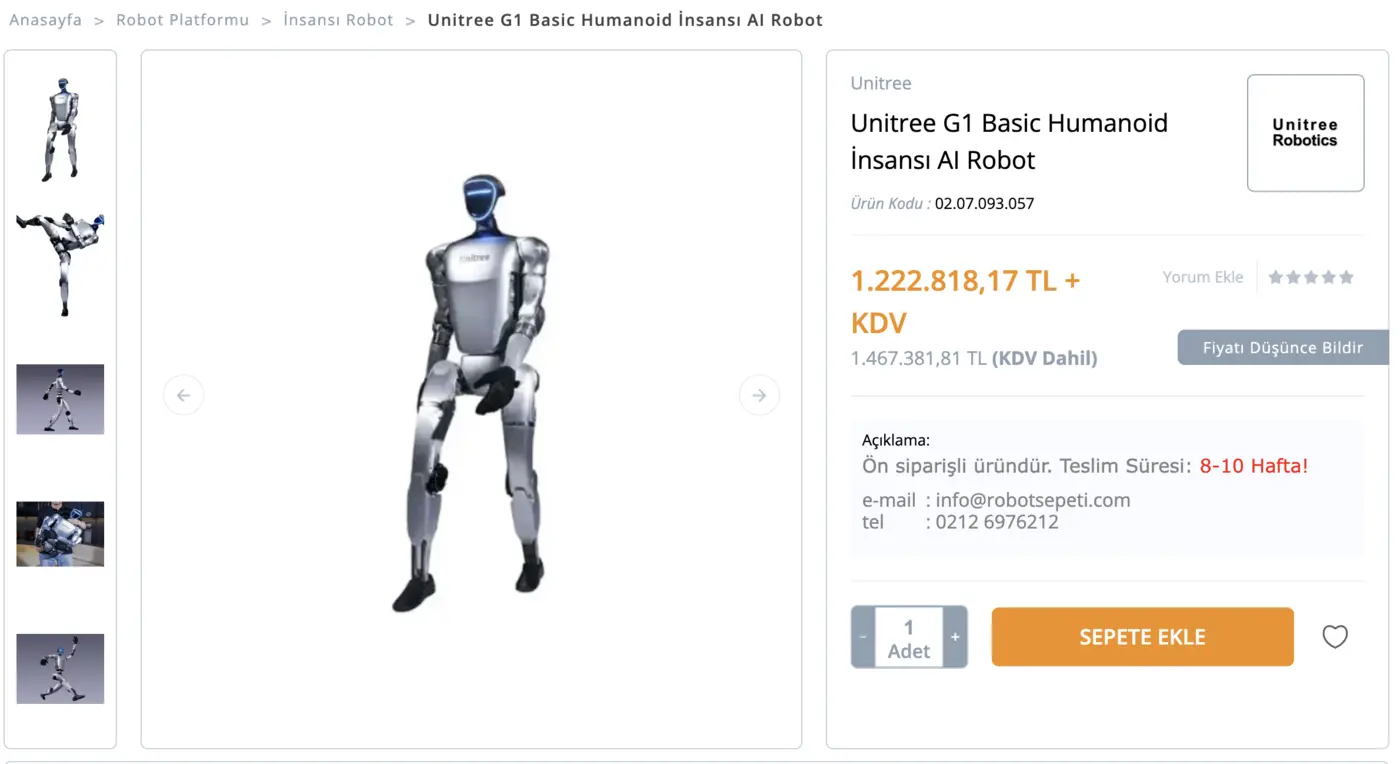The height and width of the screenshot is (764, 1400).
Task: Select the first standing robot thumbnail
Action: [x=60, y=128]
